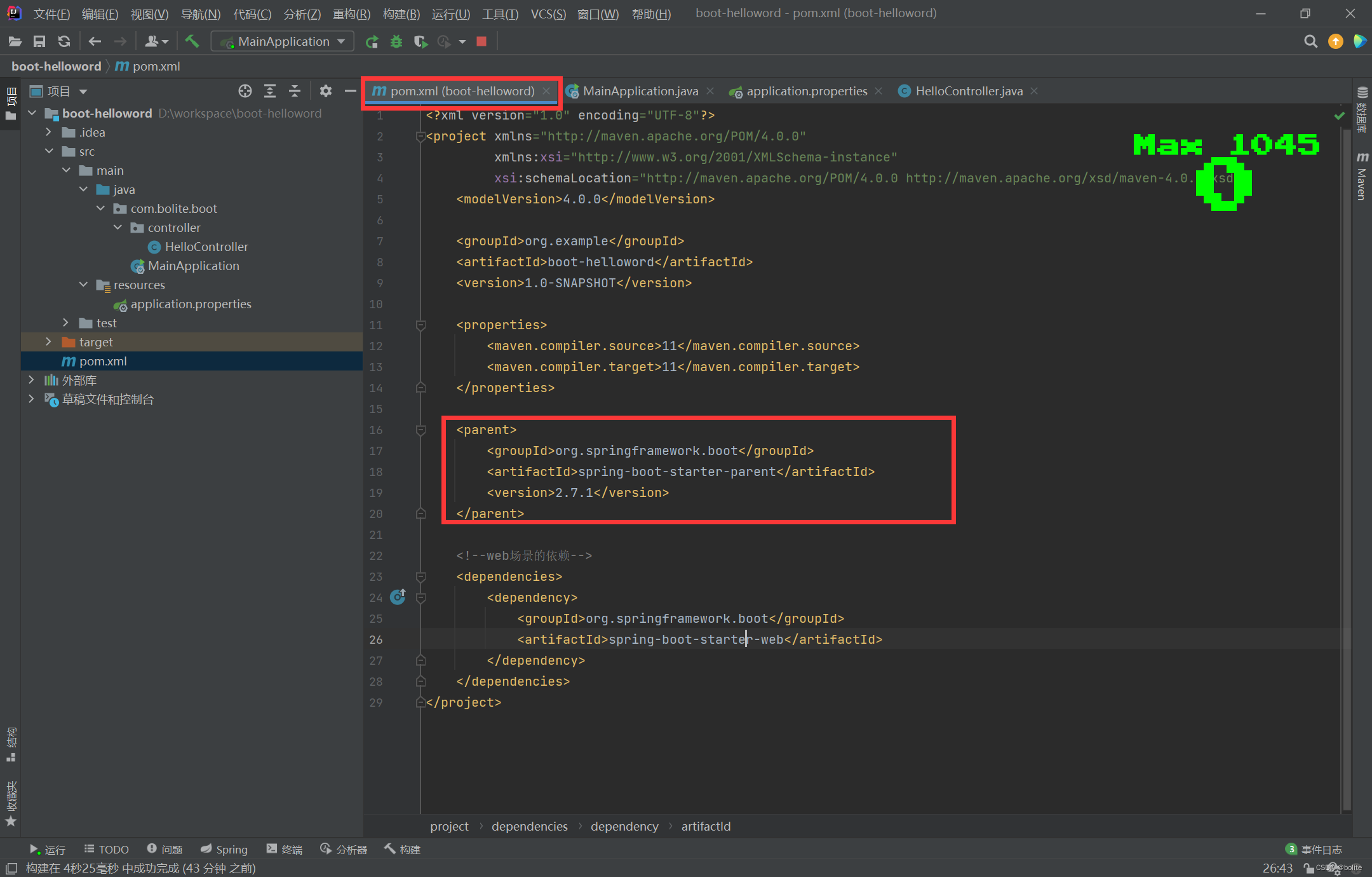Synchronize files with the refresh toolbar icon
This screenshot has height=877, width=1372.
click(64, 41)
